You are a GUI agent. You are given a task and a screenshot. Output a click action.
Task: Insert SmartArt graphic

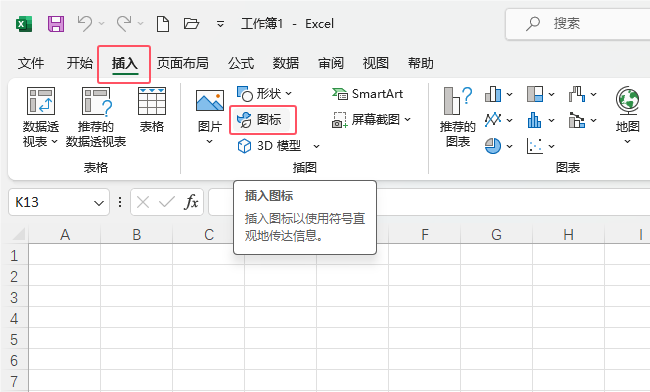pos(367,94)
